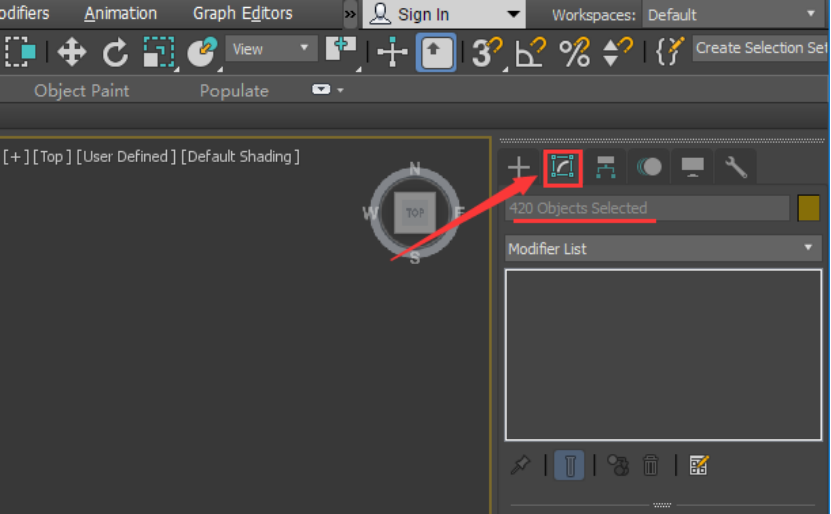Open the [Default Shading] viewport menu
The height and width of the screenshot is (514, 831).
pyautogui.click(x=240, y=157)
